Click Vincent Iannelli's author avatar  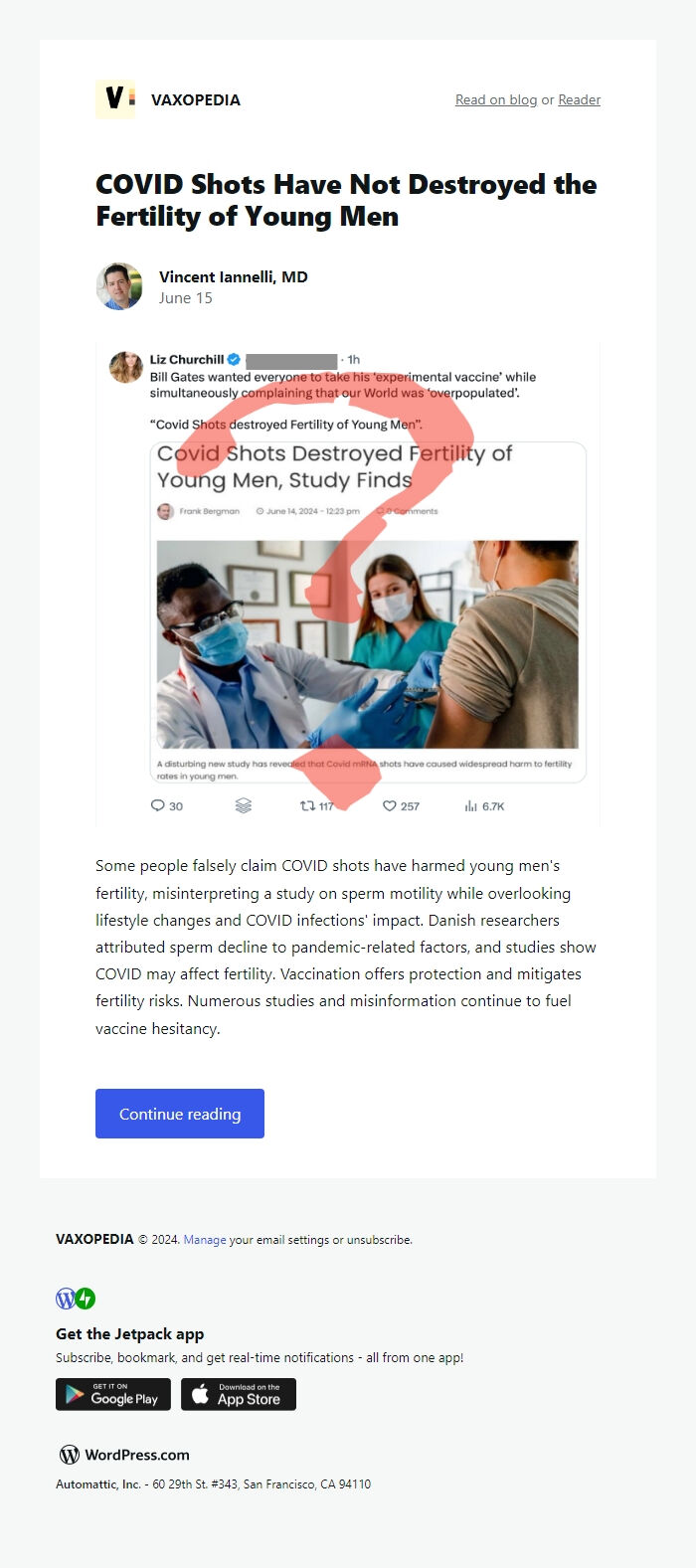[x=119, y=286]
